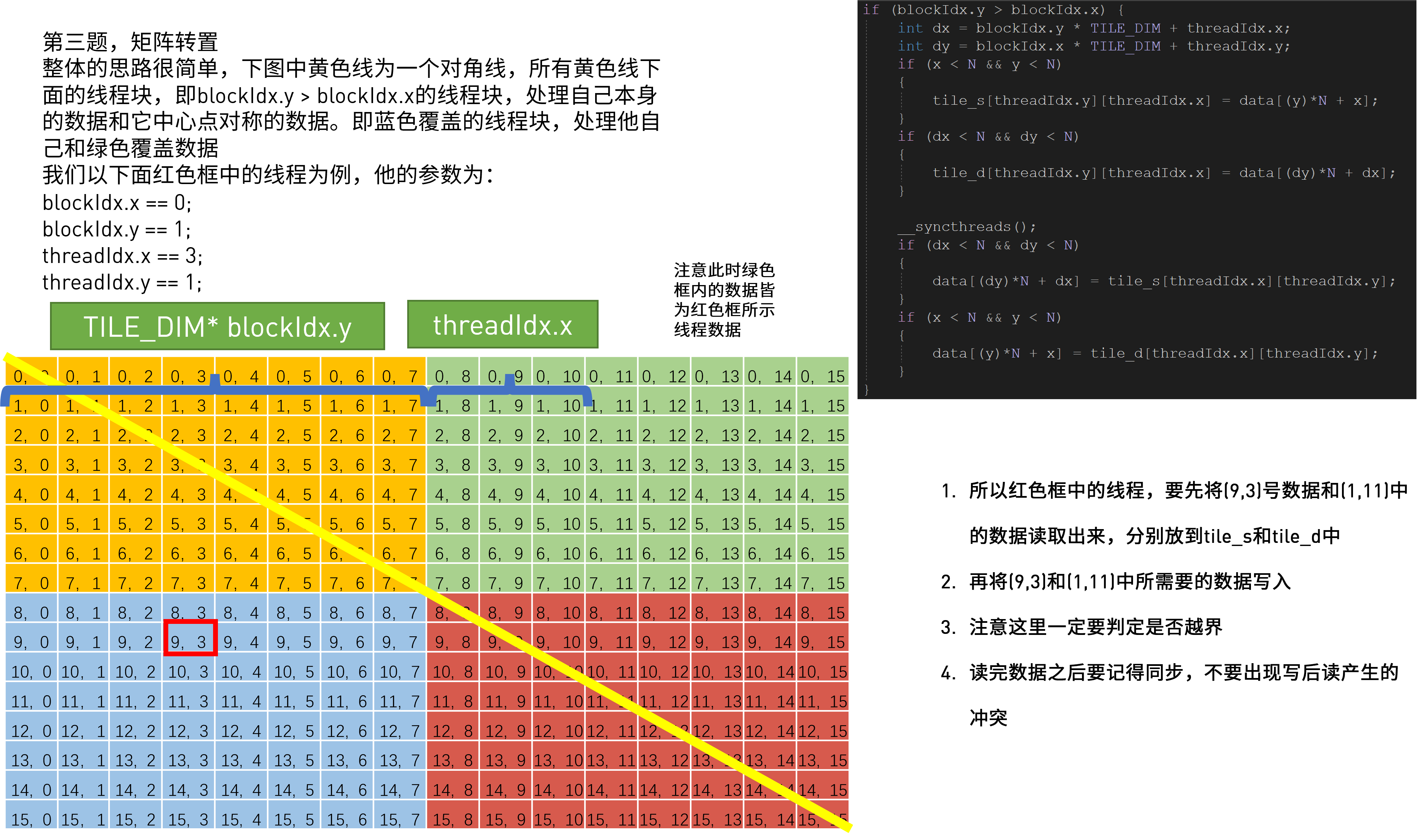Click the line "我们以下面红色框中的线程为例"
The height and width of the screenshot is (840, 1423).
click(x=268, y=174)
